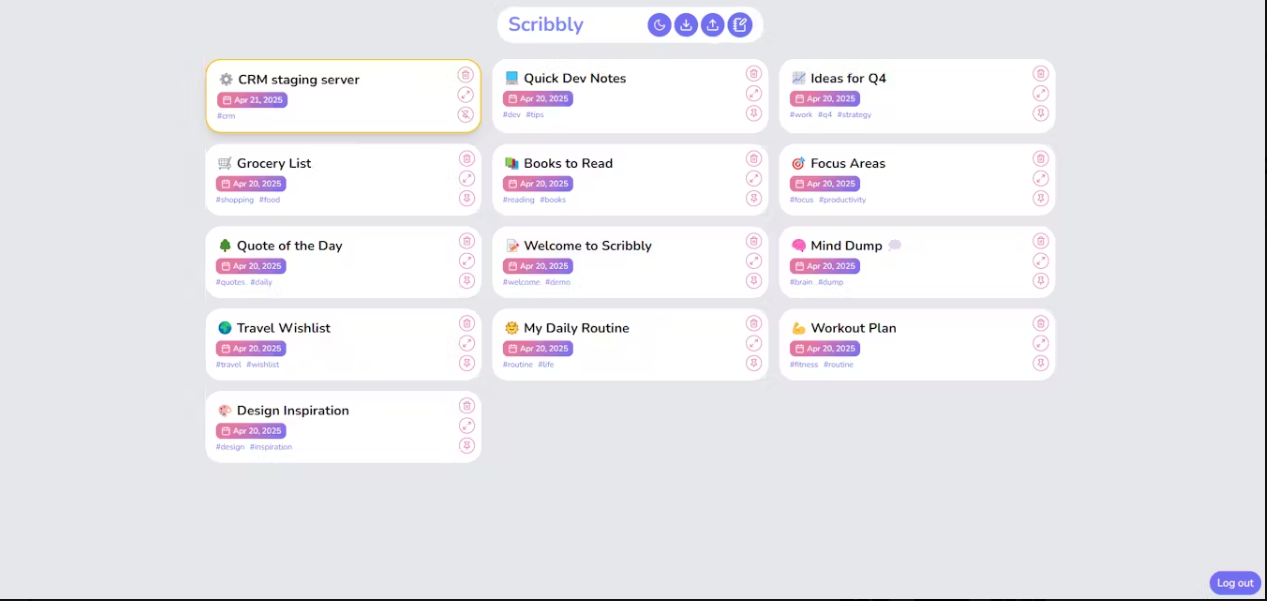1267x601 pixels.
Task: Expand the Books to Read note
Action: pos(754,179)
